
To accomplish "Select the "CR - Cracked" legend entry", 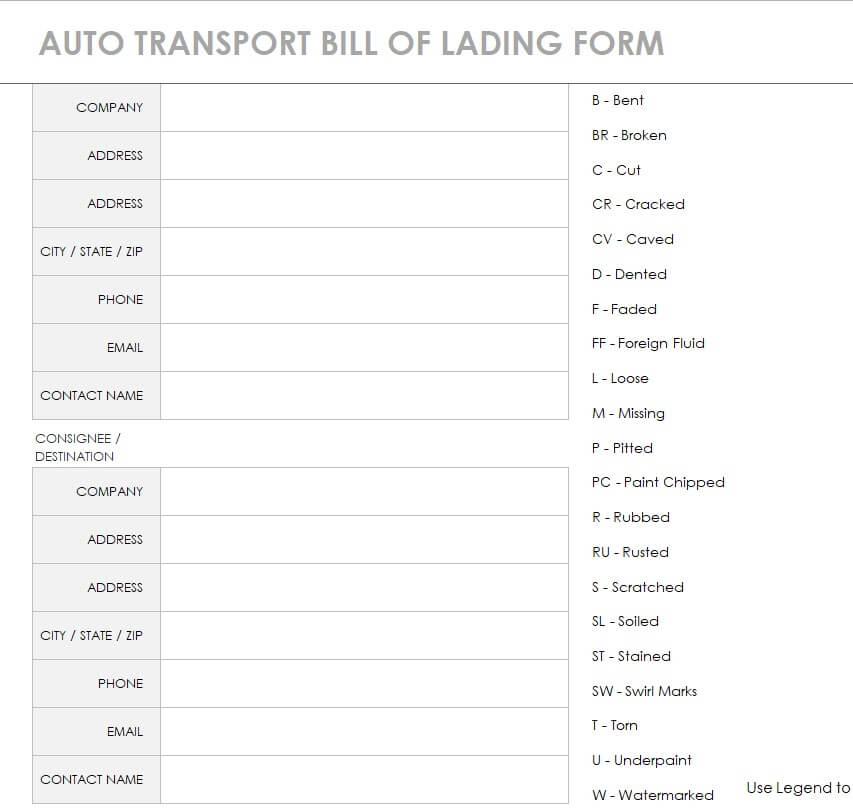I will pos(638,204).
